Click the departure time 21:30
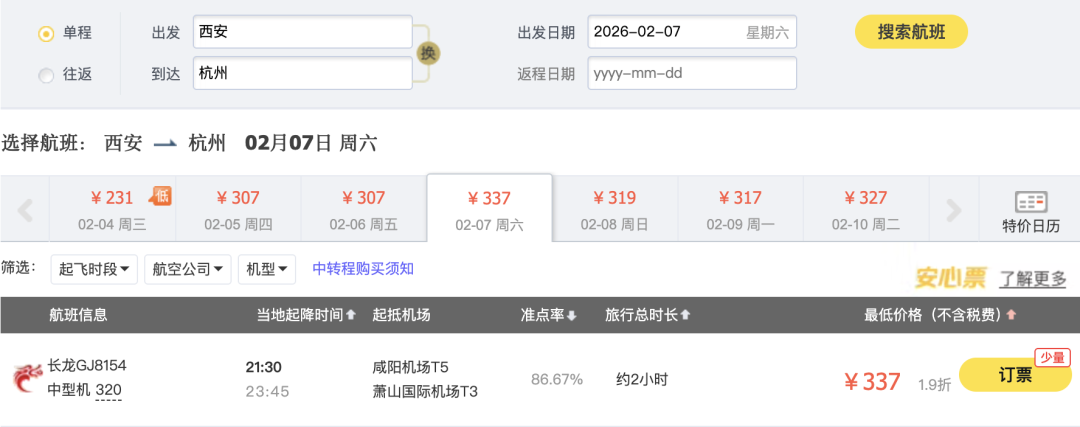1080x427 pixels. pos(264,367)
